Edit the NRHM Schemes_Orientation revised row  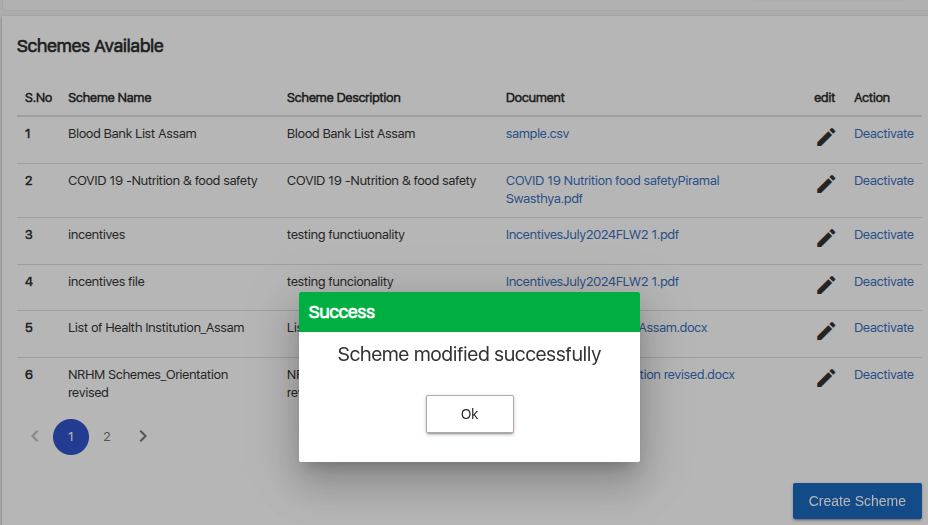click(x=825, y=378)
